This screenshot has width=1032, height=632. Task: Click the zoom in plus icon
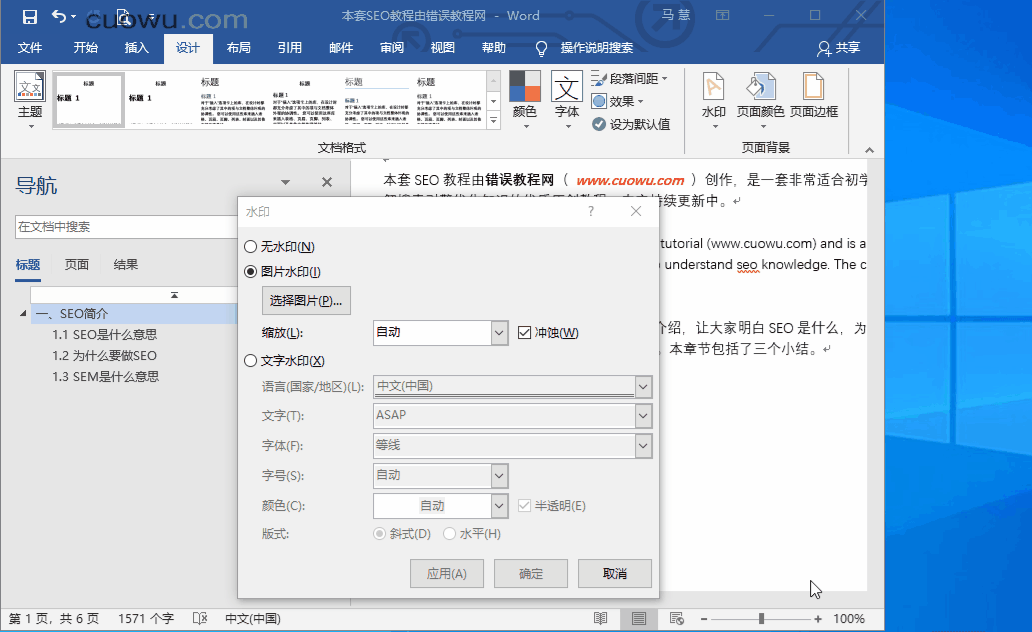(x=817, y=619)
